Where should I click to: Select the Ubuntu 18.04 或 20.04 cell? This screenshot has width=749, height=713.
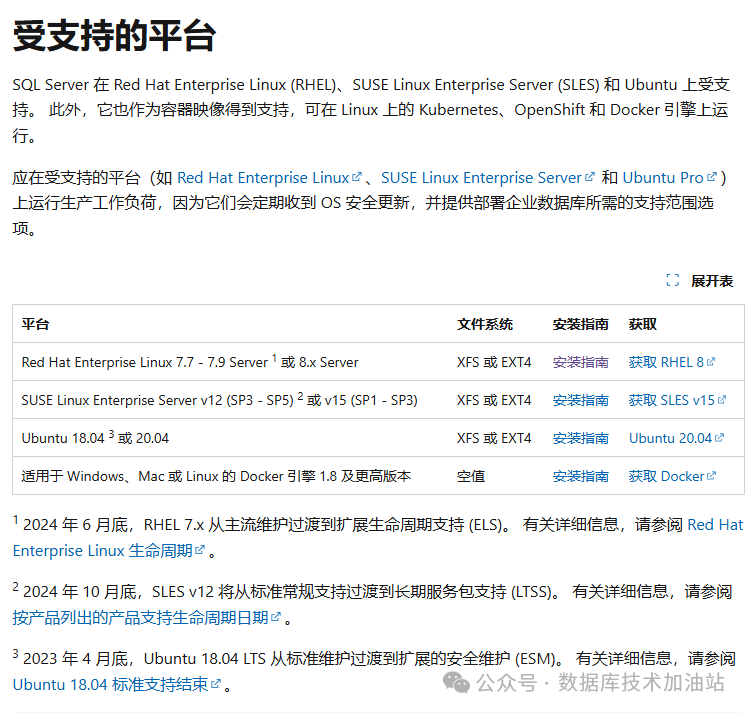(x=95, y=437)
